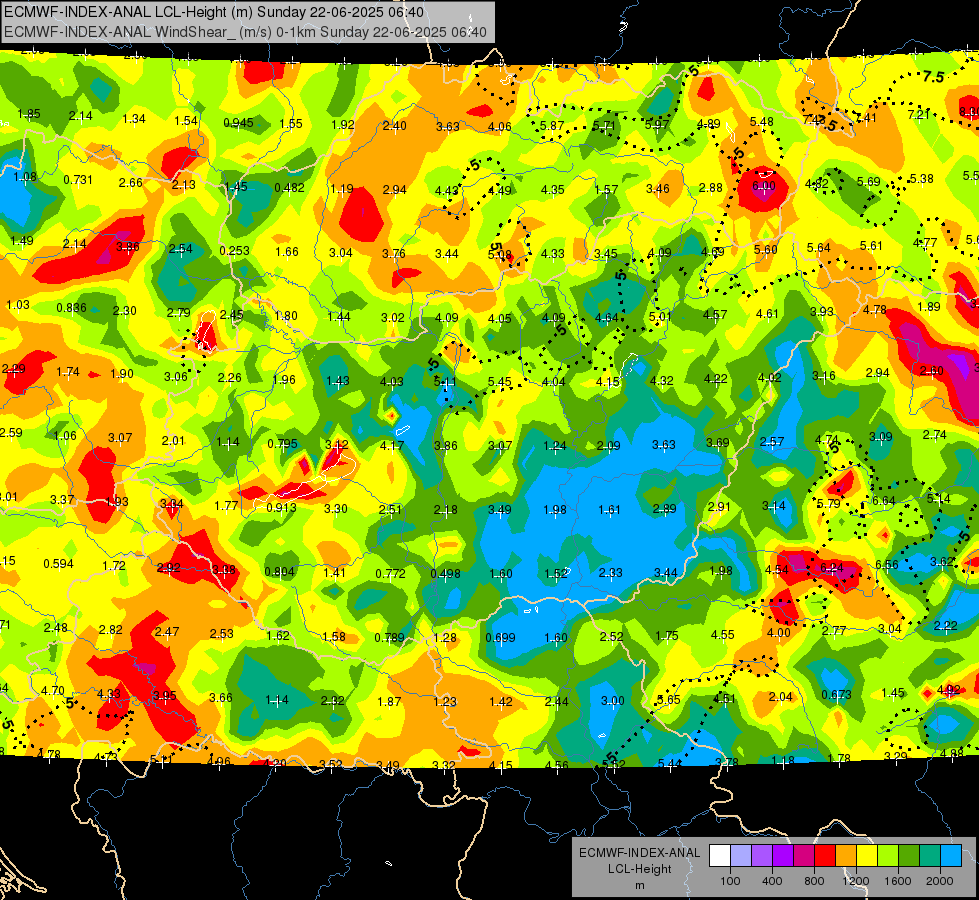Click the wind shear value 5.65
The image size is (979, 900).
[x=668, y=700]
